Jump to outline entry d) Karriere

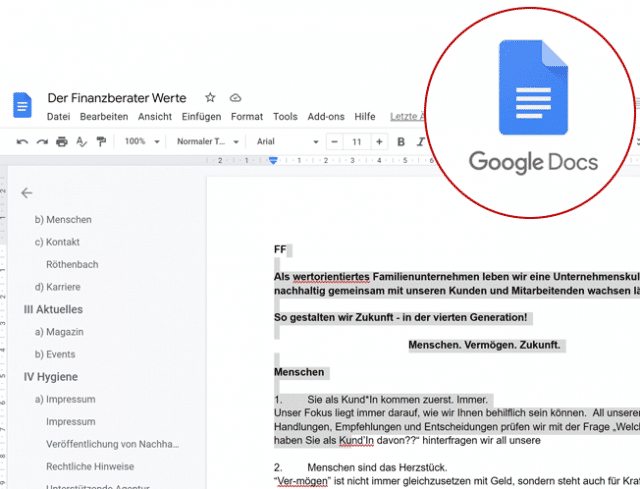(x=58, y=287)
